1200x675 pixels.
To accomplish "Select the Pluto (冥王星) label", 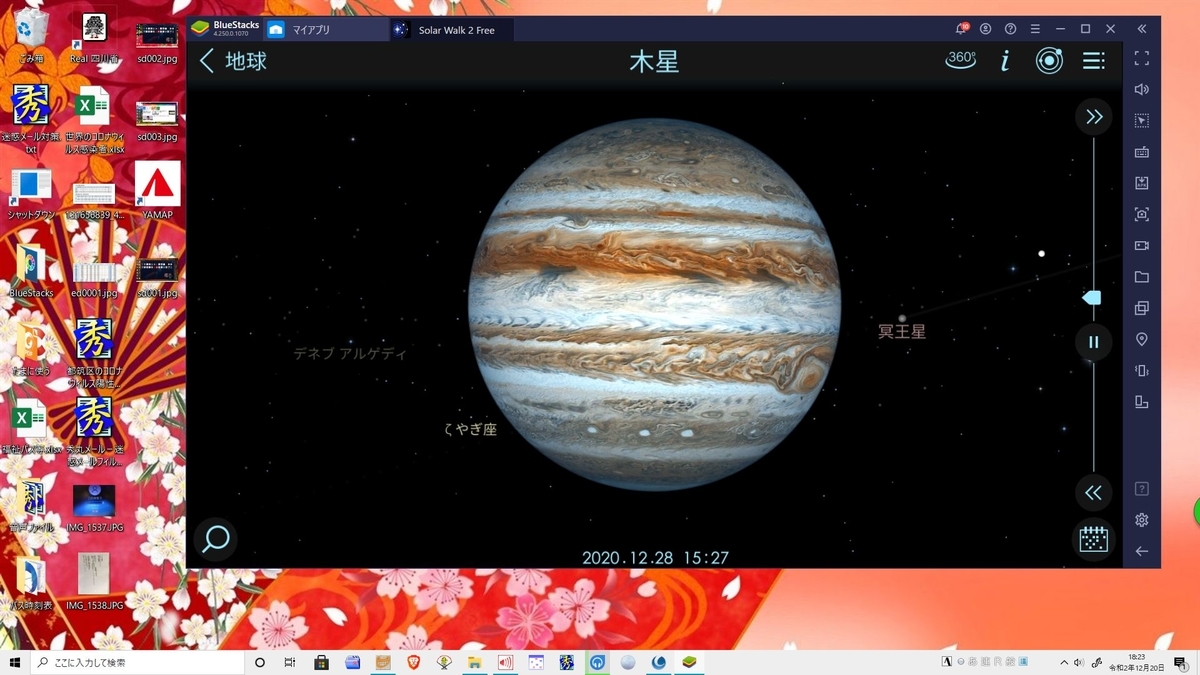I will (x=902, y=331).
